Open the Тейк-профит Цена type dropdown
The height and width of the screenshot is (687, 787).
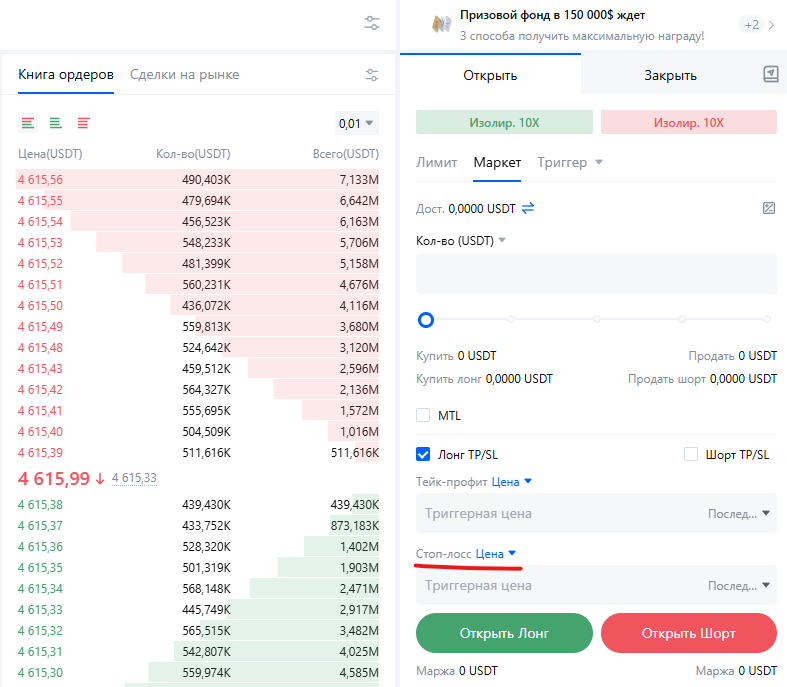pos(511,482)
